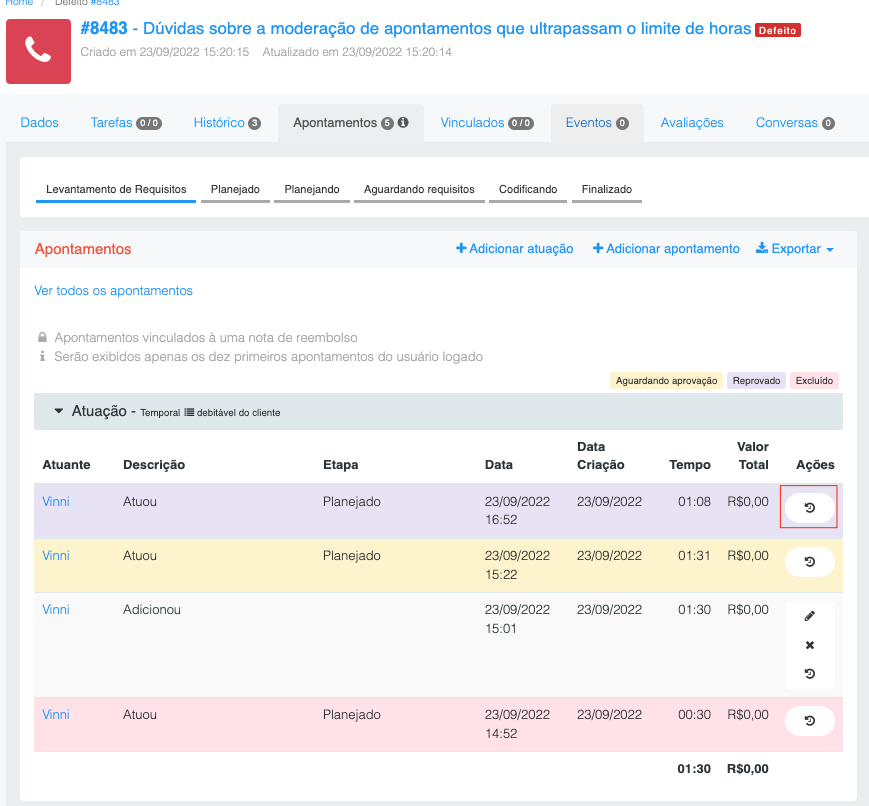Image resolution: width=869 pixels, height=806 pixels.
Task: Open the Avaliações tab
Action: coord(692,123)
